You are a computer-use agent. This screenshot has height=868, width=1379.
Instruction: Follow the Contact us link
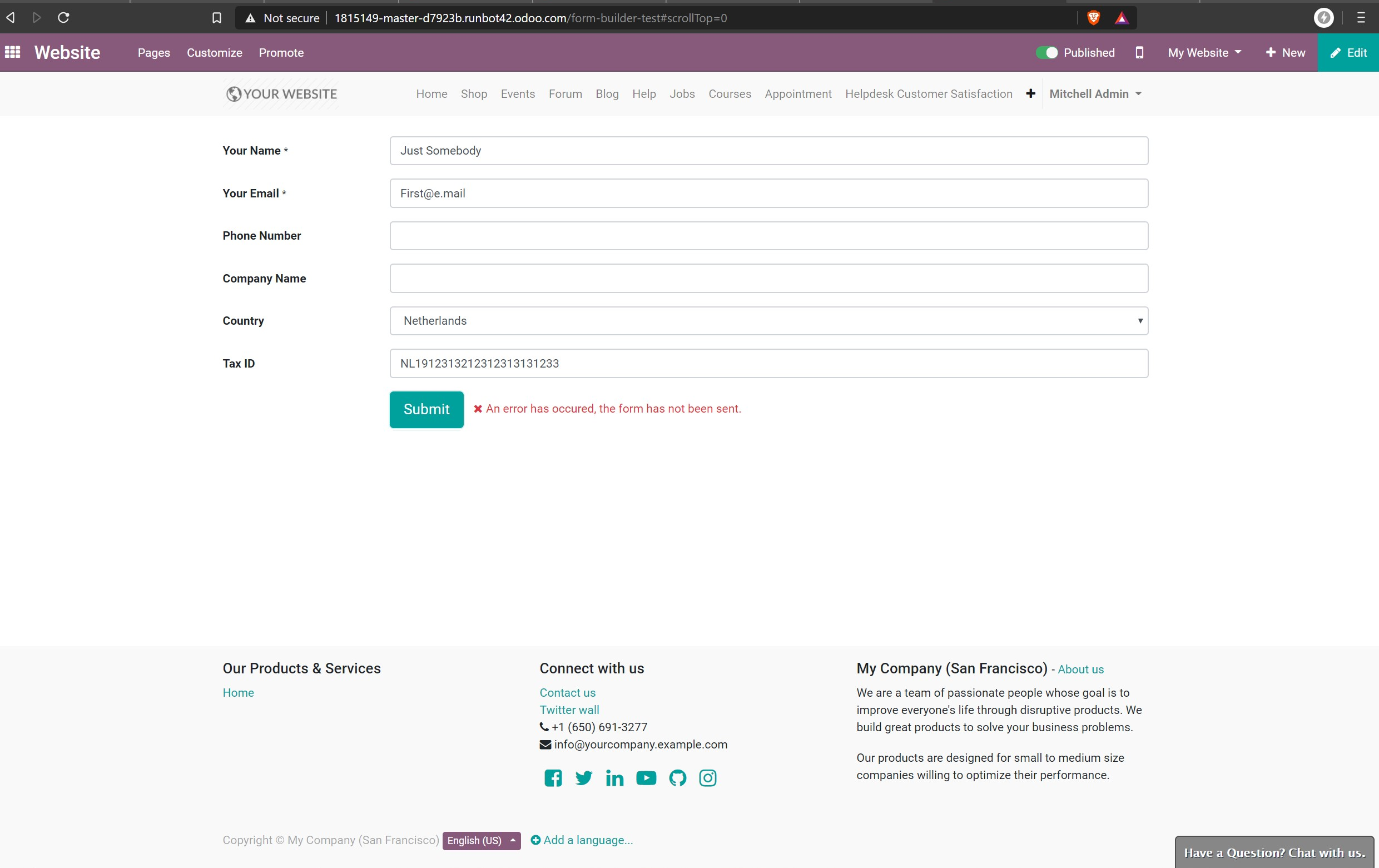click(x=567, y=692)
